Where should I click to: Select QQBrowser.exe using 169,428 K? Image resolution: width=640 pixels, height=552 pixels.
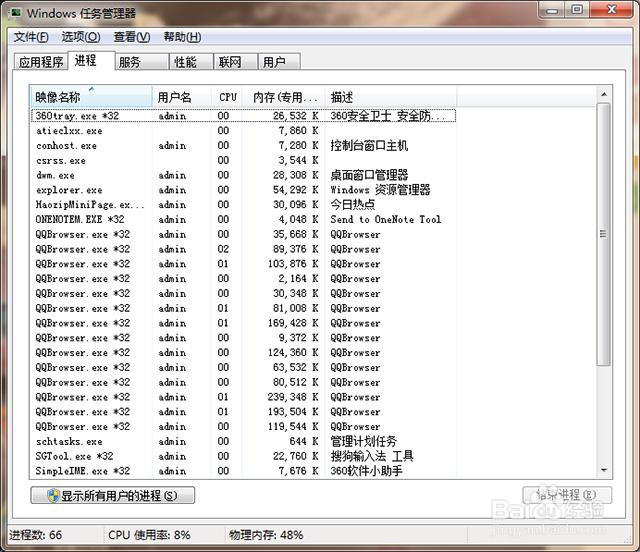(x=244, y=323)
